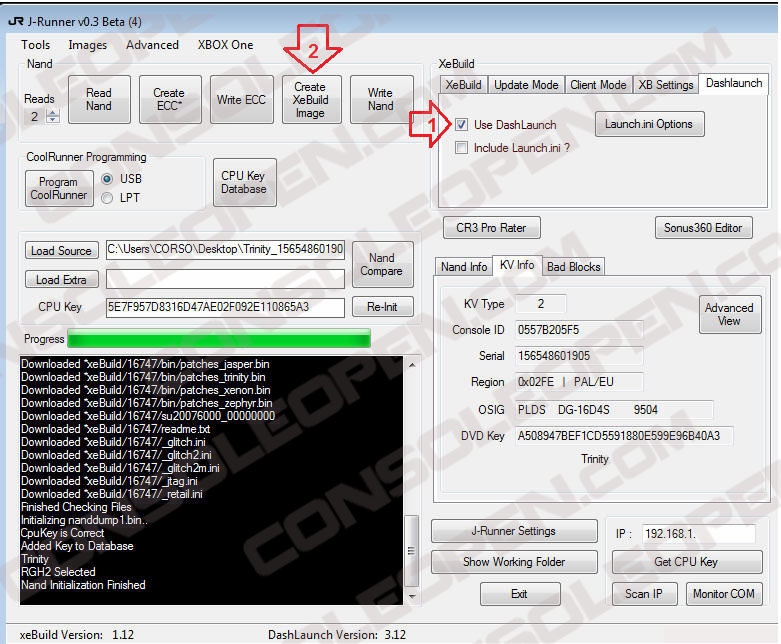Click the Write ECC button
The height and width of the screenshot is (644, 781).
(241, 99)
